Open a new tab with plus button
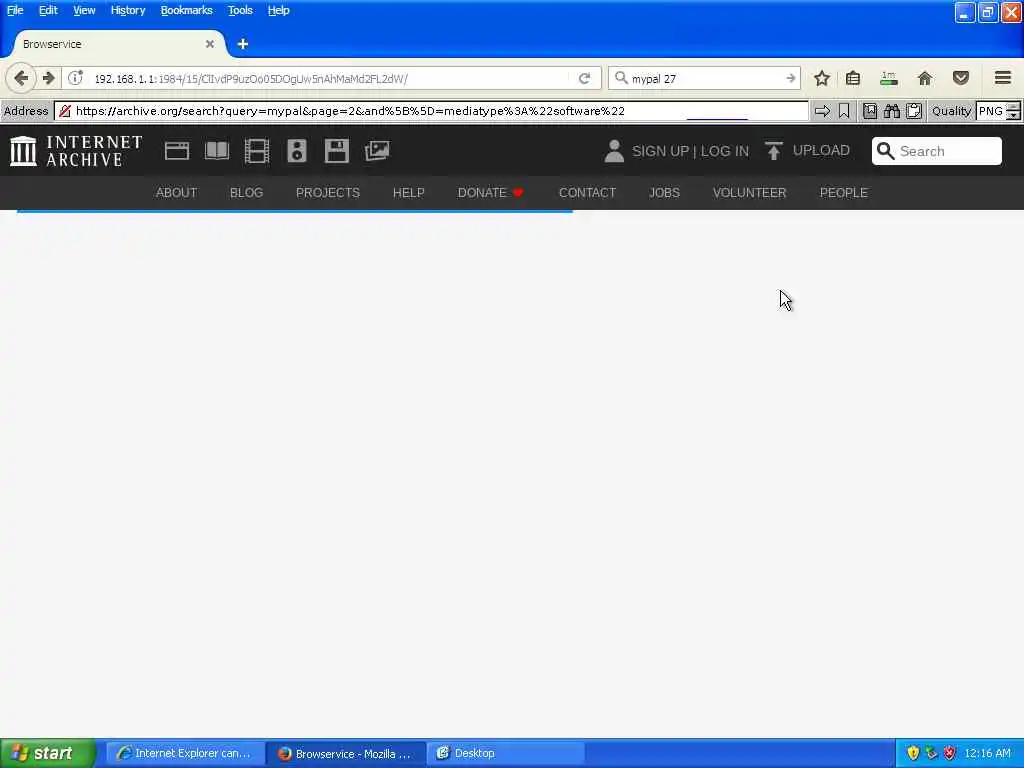 tap(243, 44)
